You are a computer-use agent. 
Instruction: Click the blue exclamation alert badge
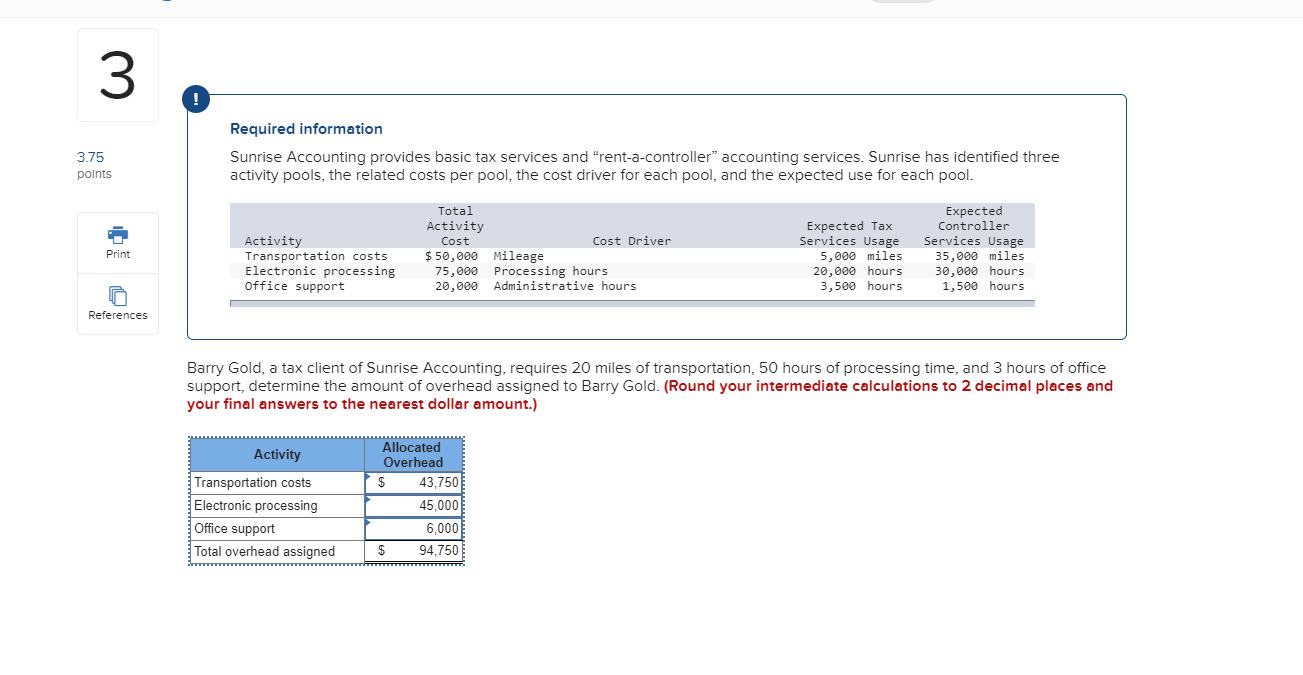pos(195,99)
